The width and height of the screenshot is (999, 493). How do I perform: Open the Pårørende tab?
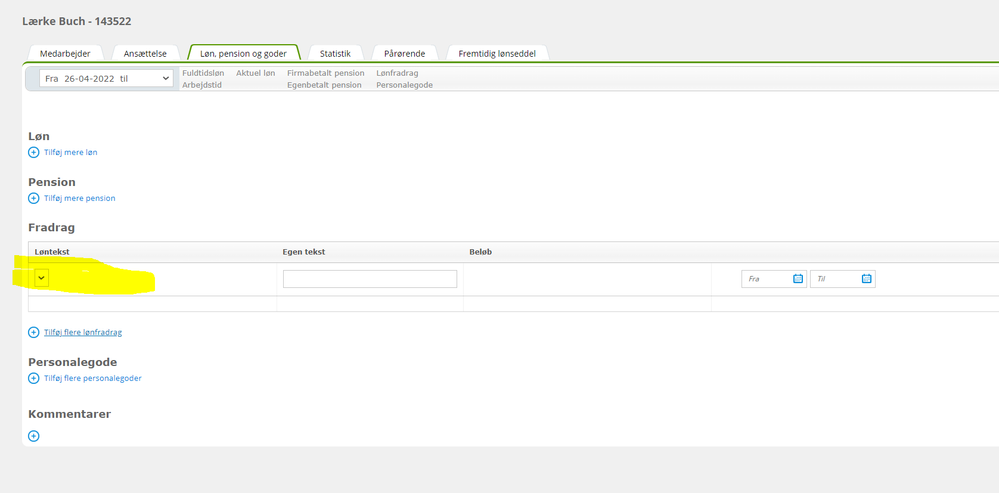(x=404, y=54)
